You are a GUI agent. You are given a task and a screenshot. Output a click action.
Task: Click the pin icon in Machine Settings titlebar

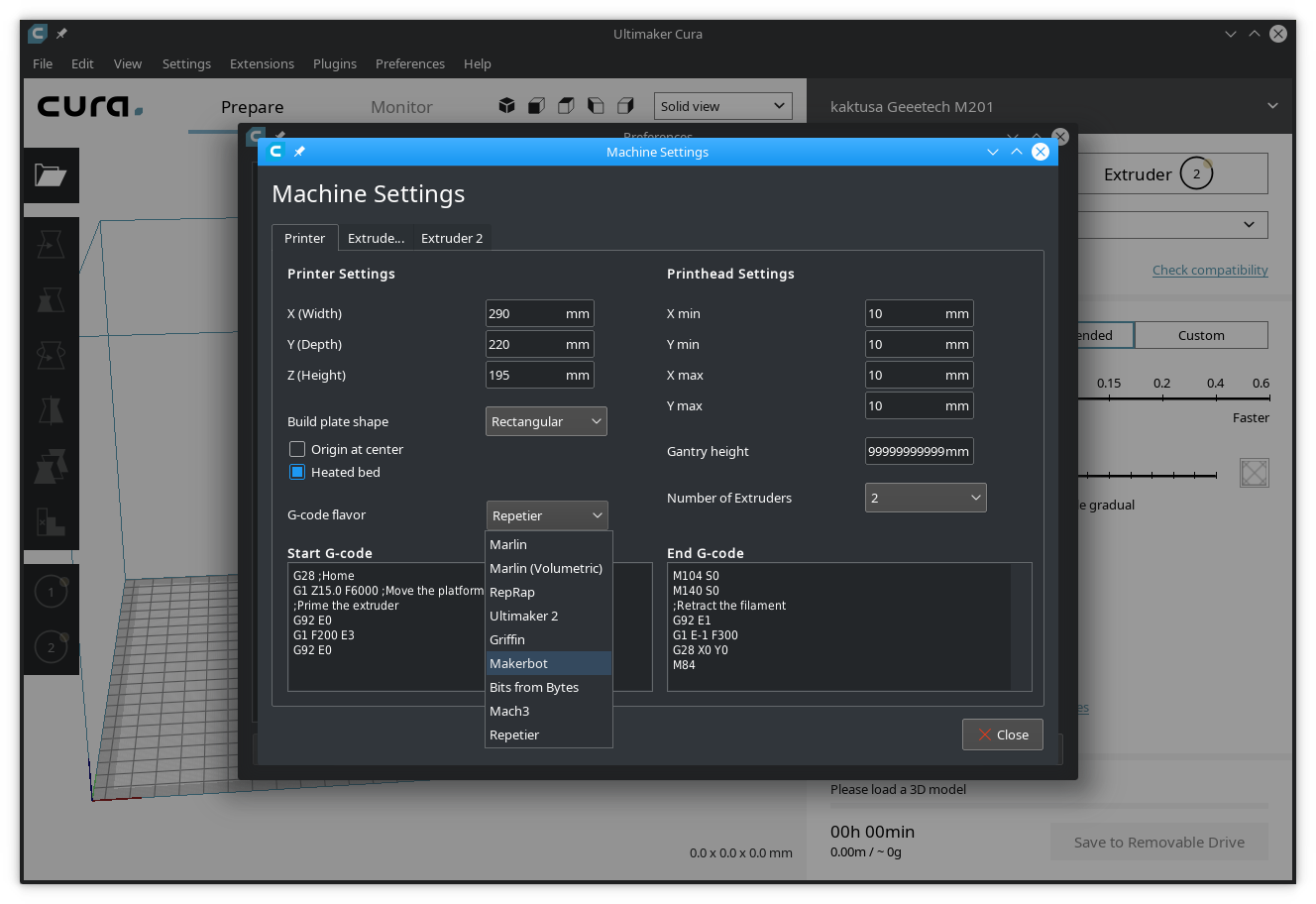pyautogui.click(x=299, y=152)
